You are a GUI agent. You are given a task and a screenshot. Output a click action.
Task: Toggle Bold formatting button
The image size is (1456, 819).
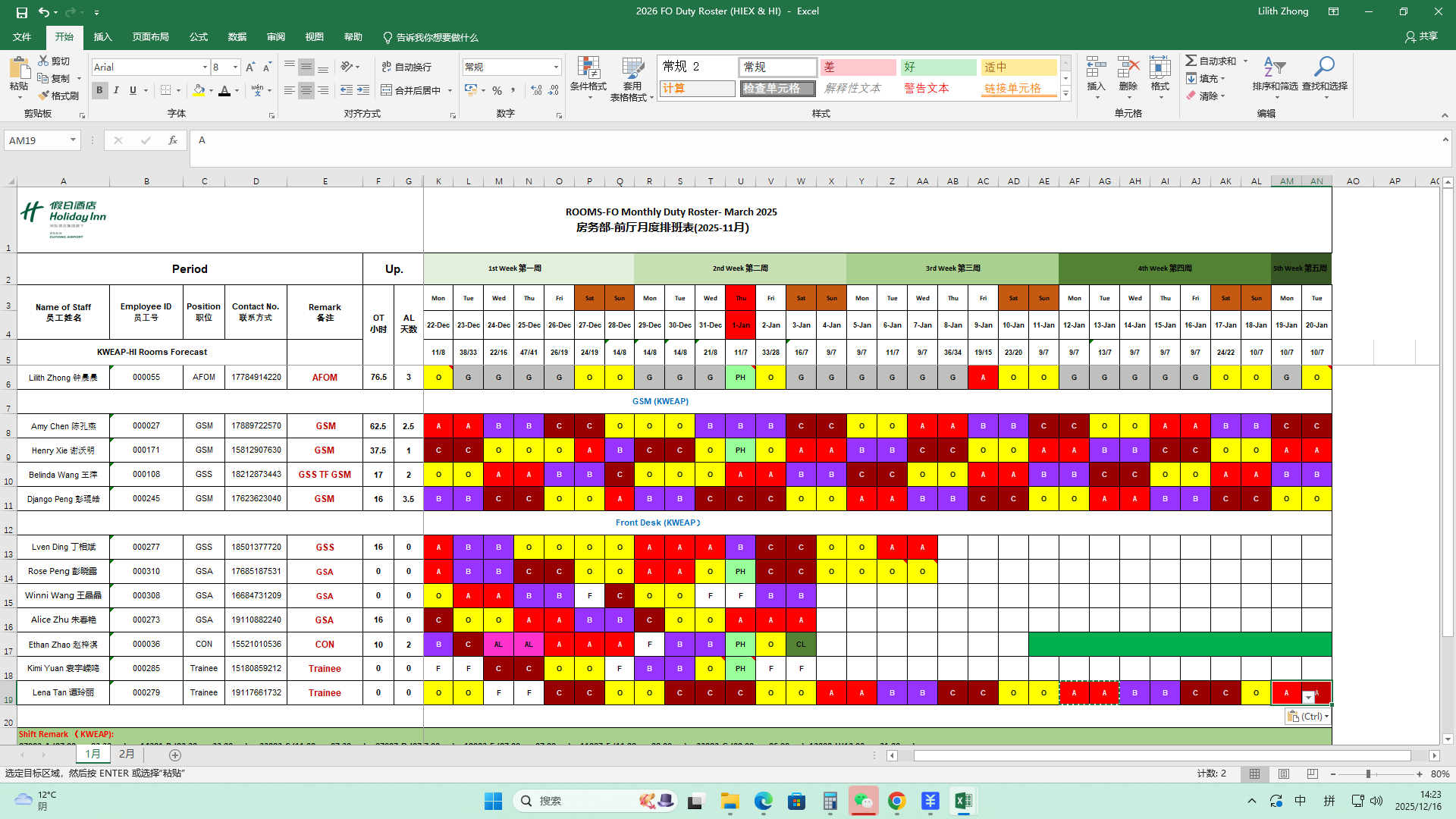coord(99,90)
